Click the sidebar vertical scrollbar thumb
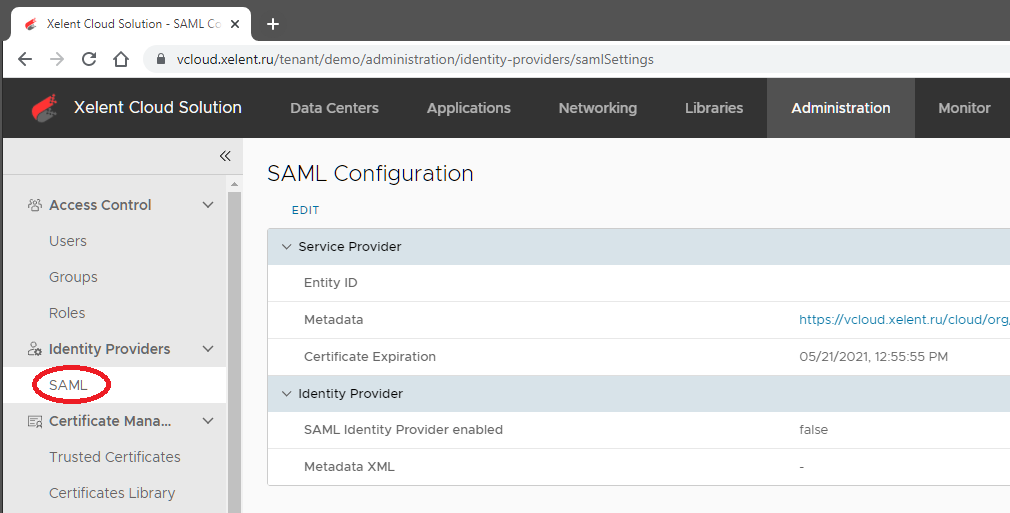The height and width of the screenshot is (513, 1010). (x=234, y=352)
